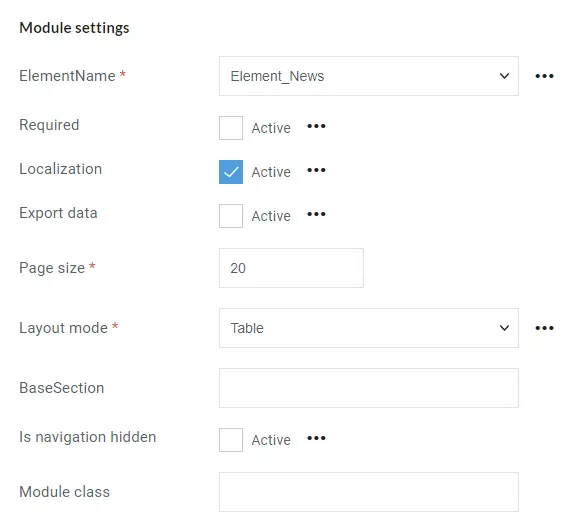Tick the Export data Active checkbox
The width and height of the screenshot is (585, 529).
coord(231,216)
